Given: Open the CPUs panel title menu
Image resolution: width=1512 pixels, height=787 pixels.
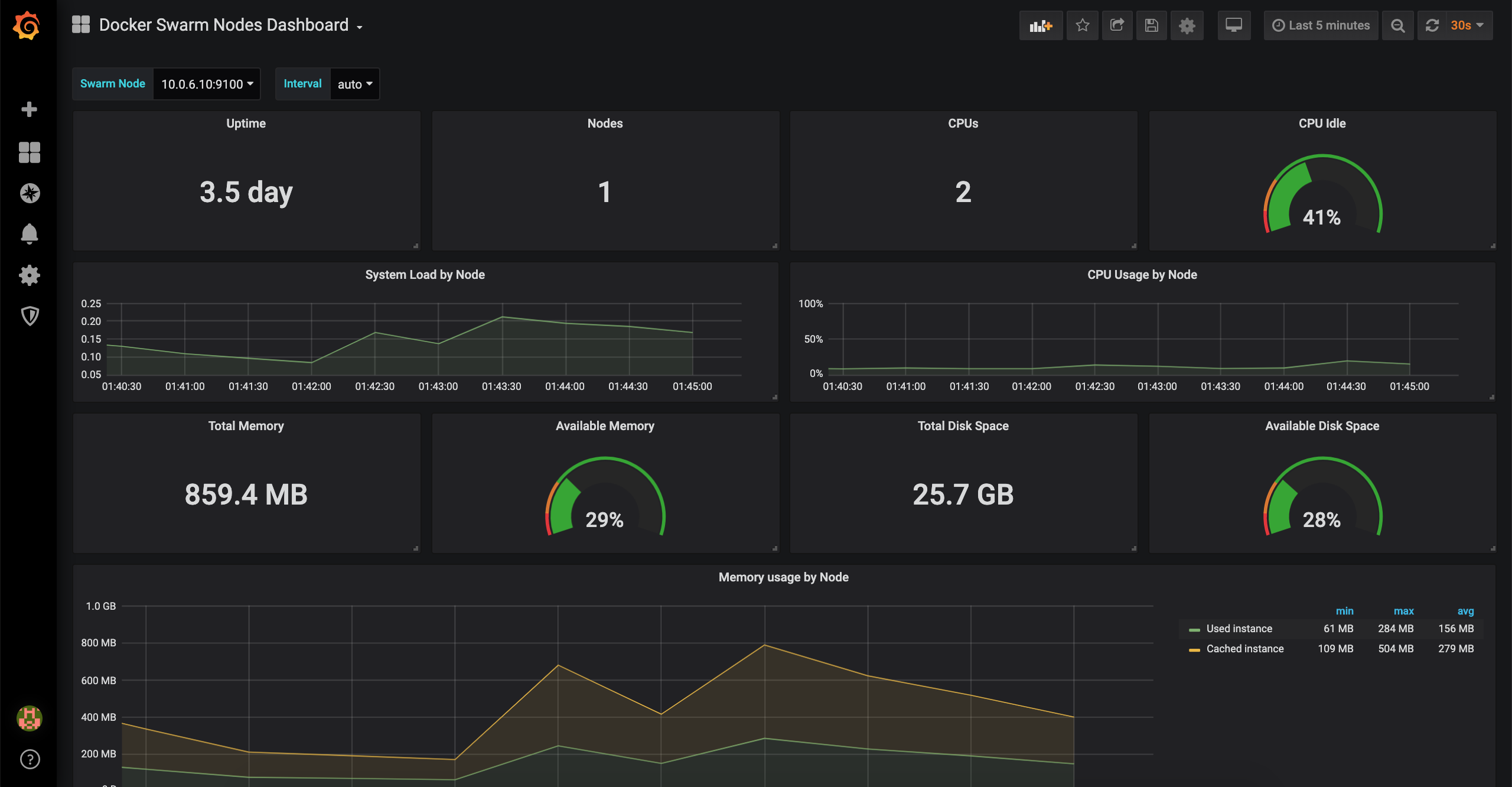Looking at the screenshot, I should pos(963,123).
